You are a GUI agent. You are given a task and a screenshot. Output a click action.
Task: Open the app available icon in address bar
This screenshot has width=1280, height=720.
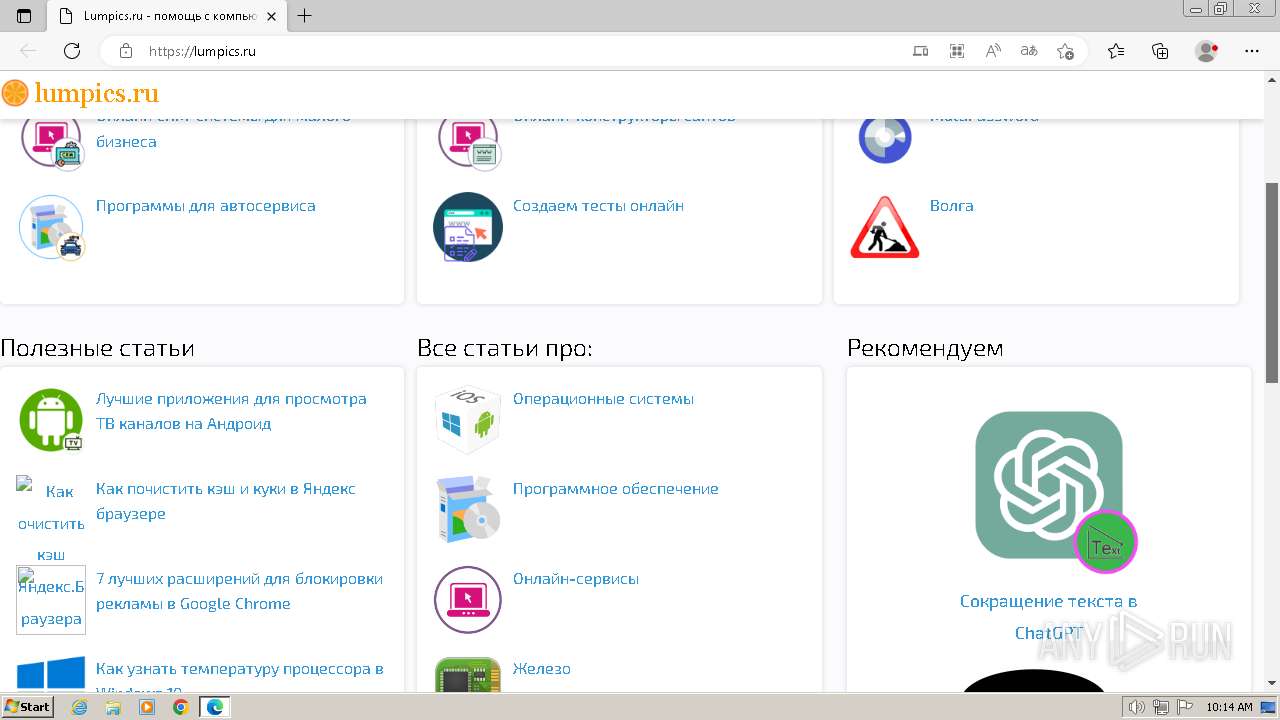[921, 51]
